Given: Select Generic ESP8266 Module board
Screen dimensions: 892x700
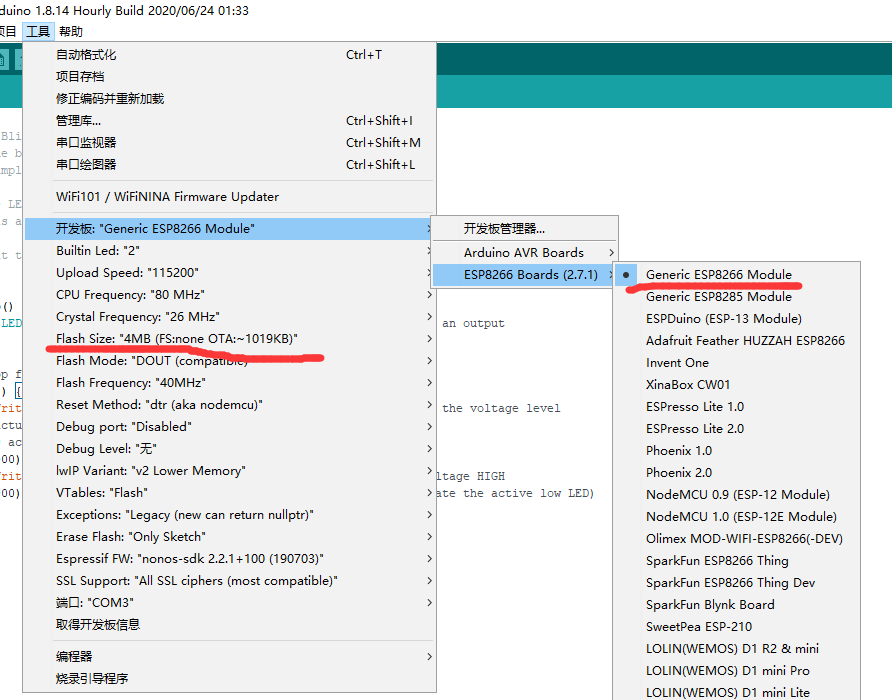Looking at the screenshot, I should tap(737, 275).
